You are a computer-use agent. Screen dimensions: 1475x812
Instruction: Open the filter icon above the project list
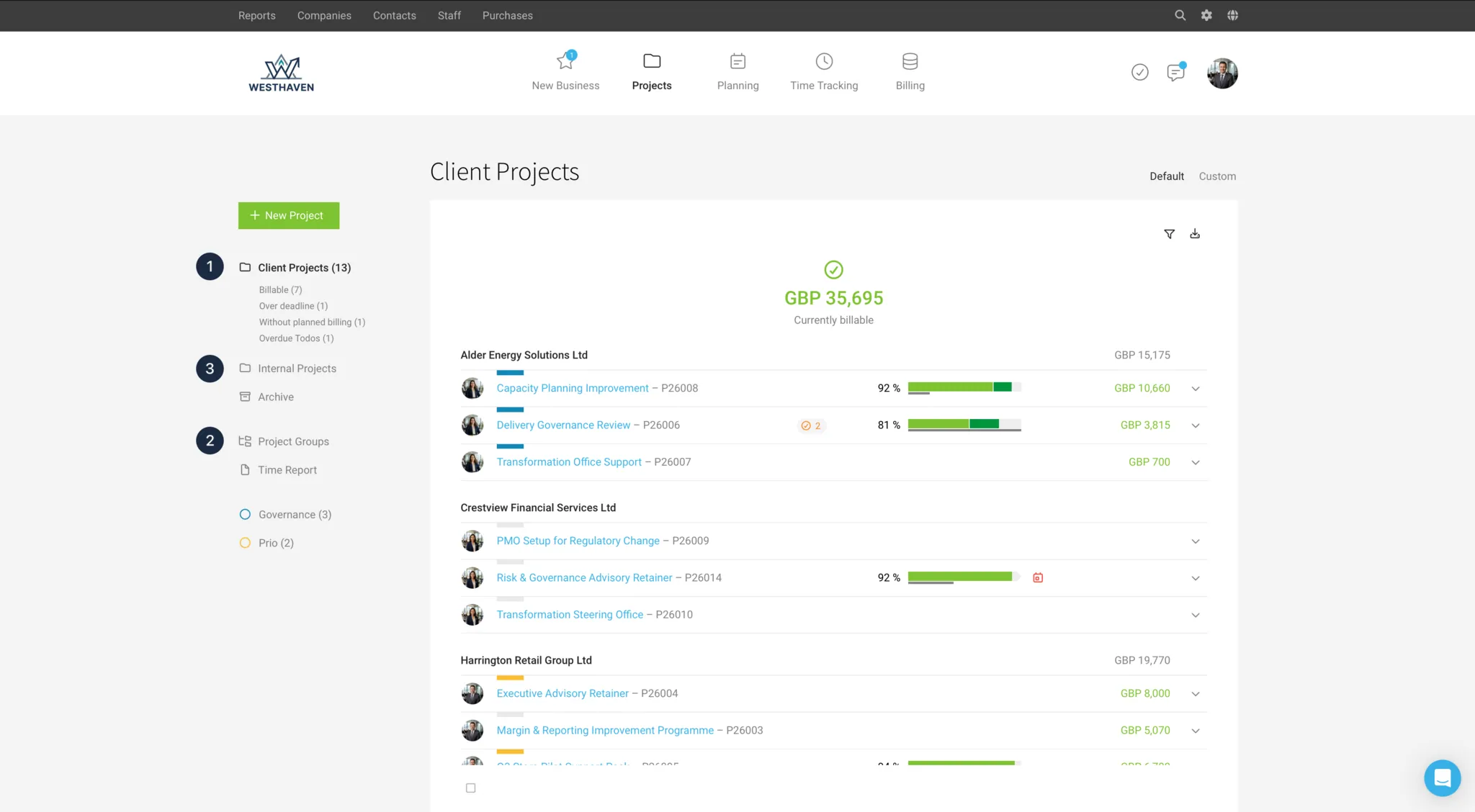(1168, 233)
